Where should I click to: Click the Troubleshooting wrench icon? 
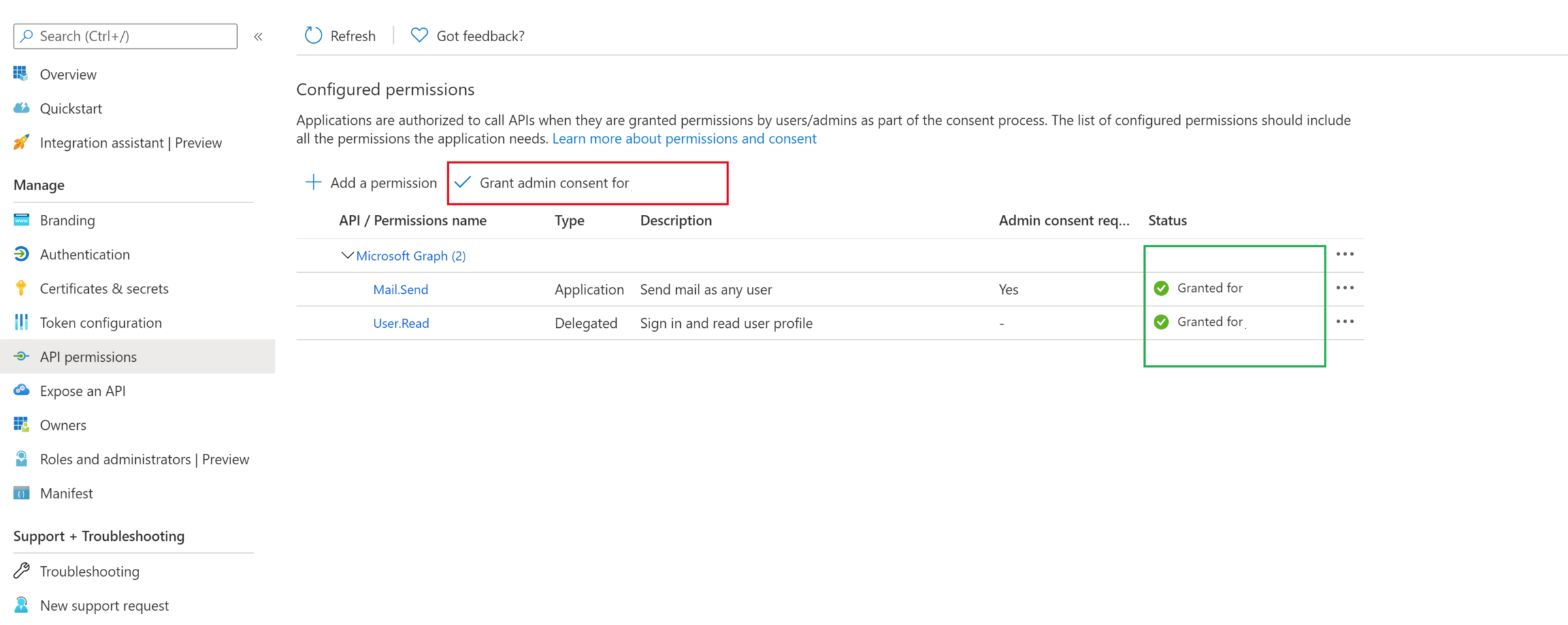21,571
